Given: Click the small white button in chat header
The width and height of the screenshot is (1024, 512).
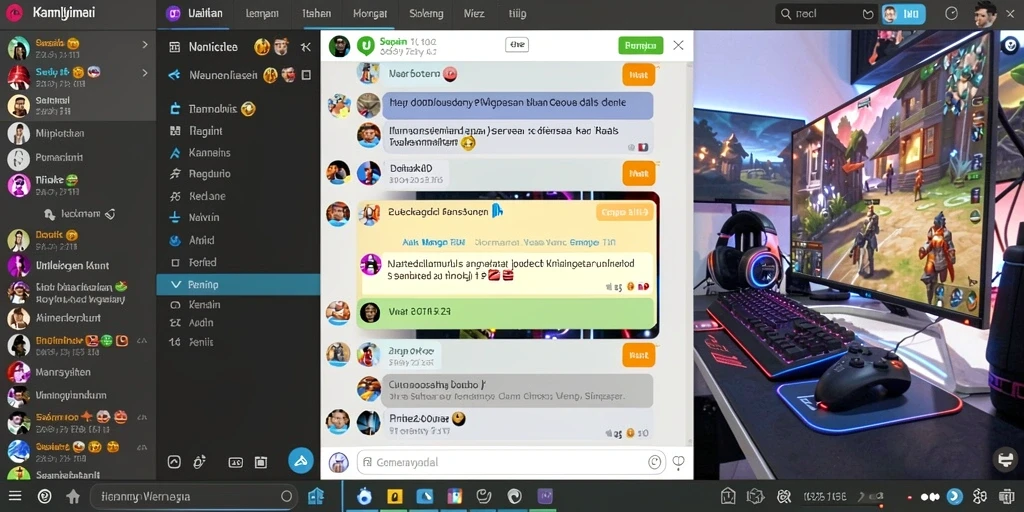Looking at the screenshot, I should (517, 44).
